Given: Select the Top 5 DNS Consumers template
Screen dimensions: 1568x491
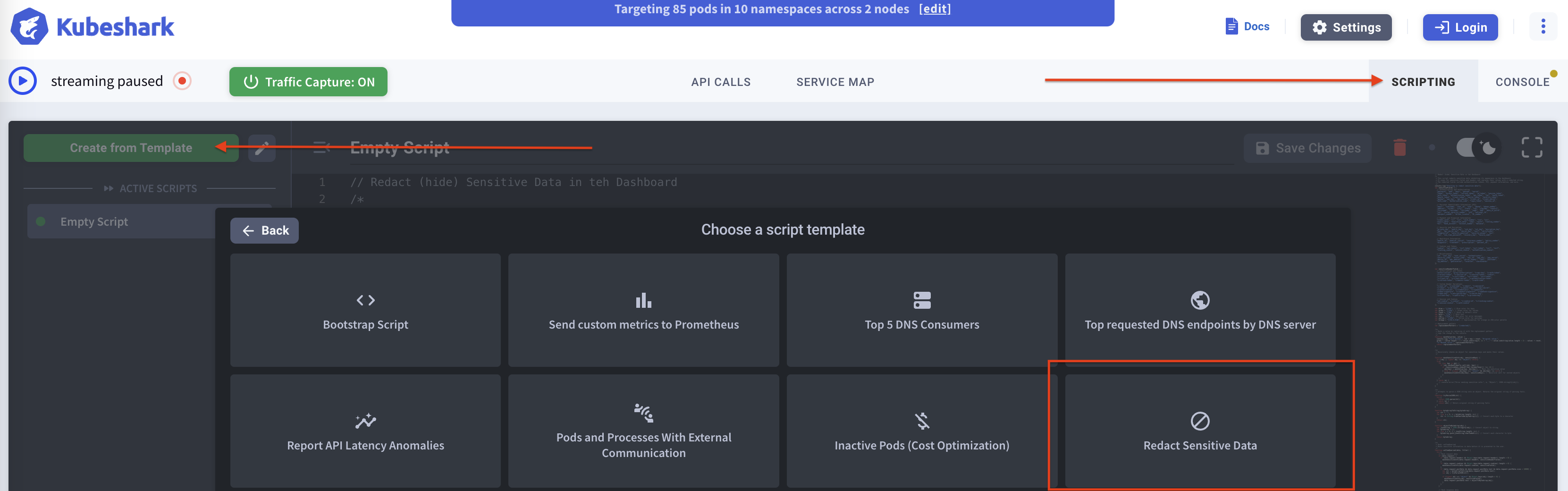Looking at the screenshot, I should click(x=921, y=310).
